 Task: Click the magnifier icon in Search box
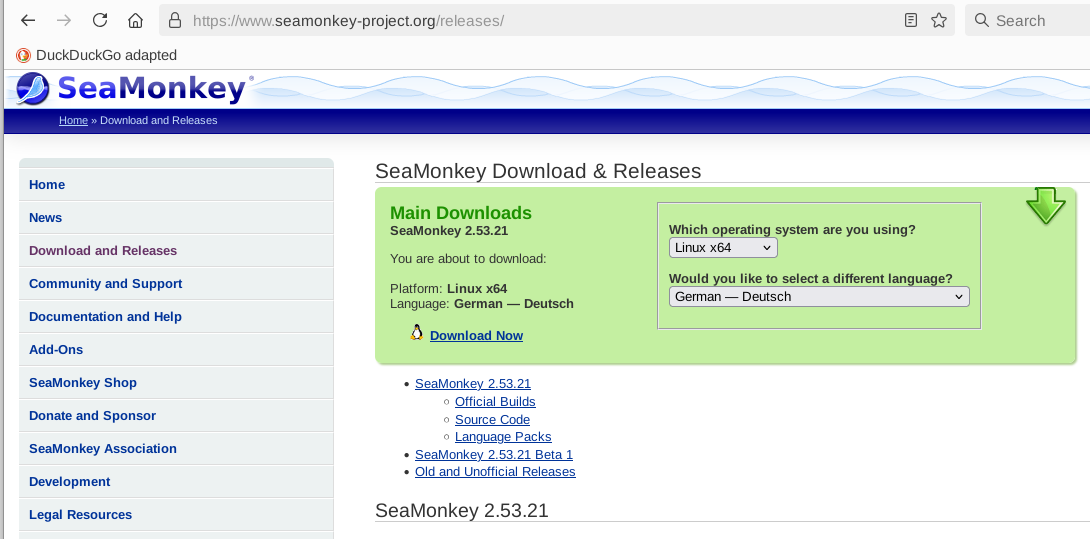tap(982, 20)
